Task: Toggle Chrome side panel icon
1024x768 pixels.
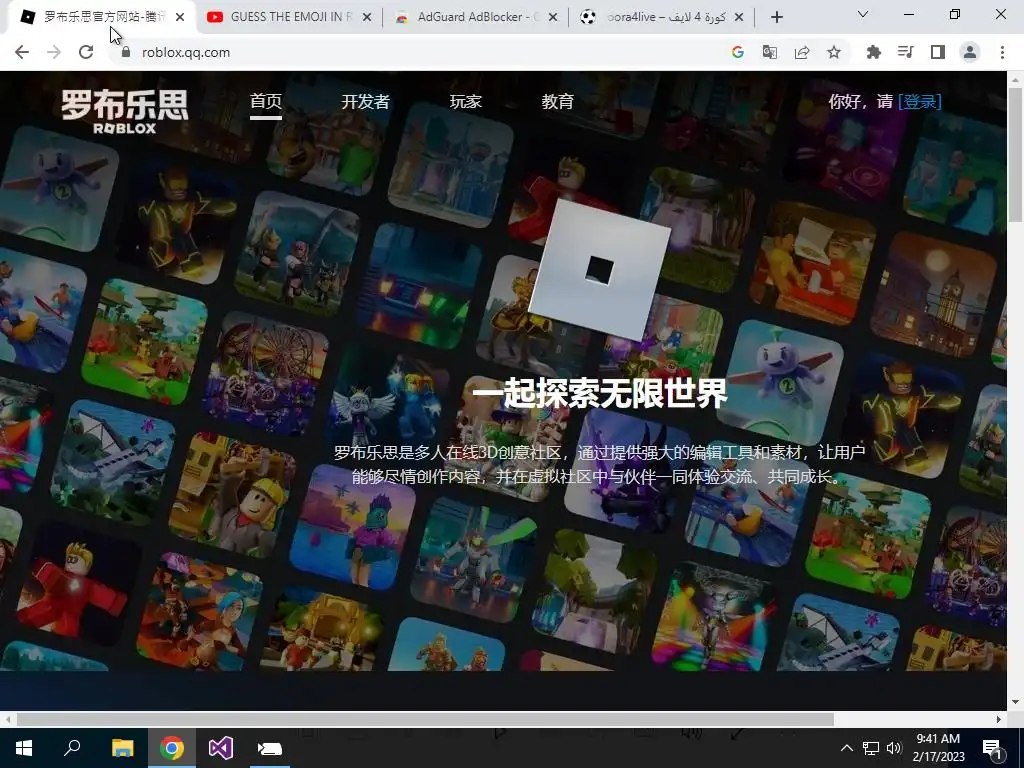Action: click(x=938, y=52)
